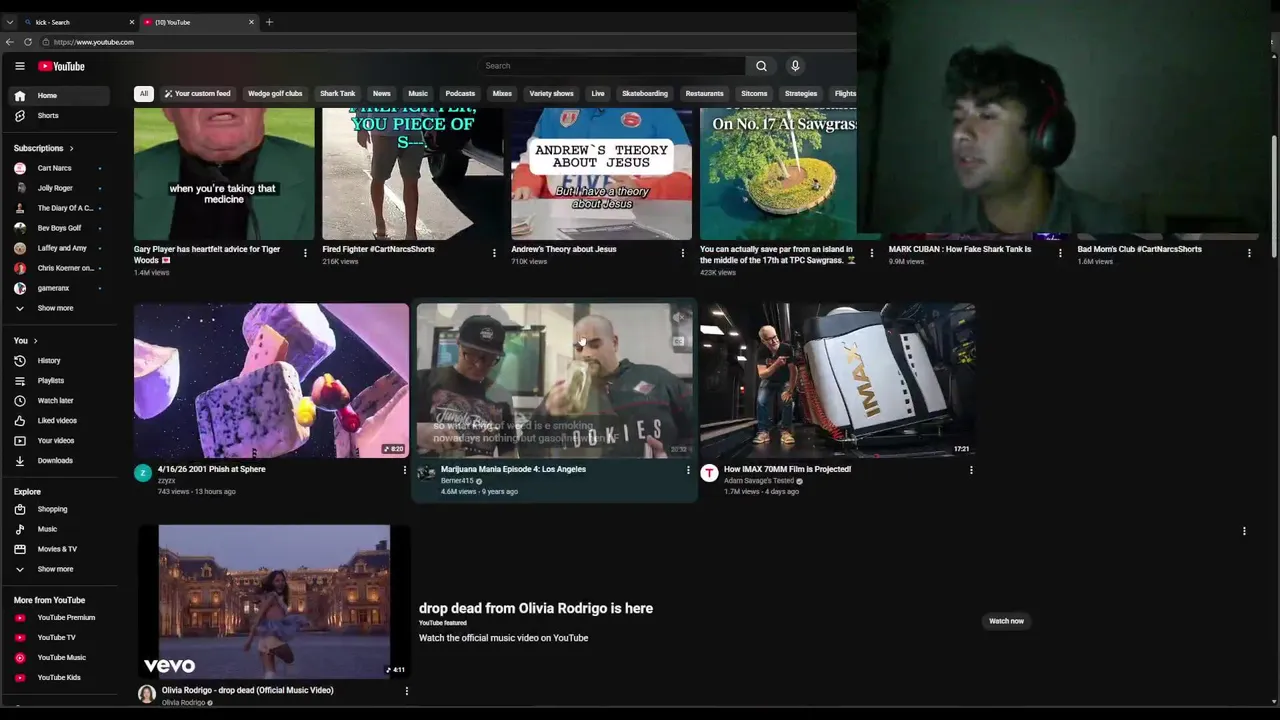Image resolution: width=1280 pixels, height=720 pixels.
Task: Open a new browser tab
Action: pos(269,22)
